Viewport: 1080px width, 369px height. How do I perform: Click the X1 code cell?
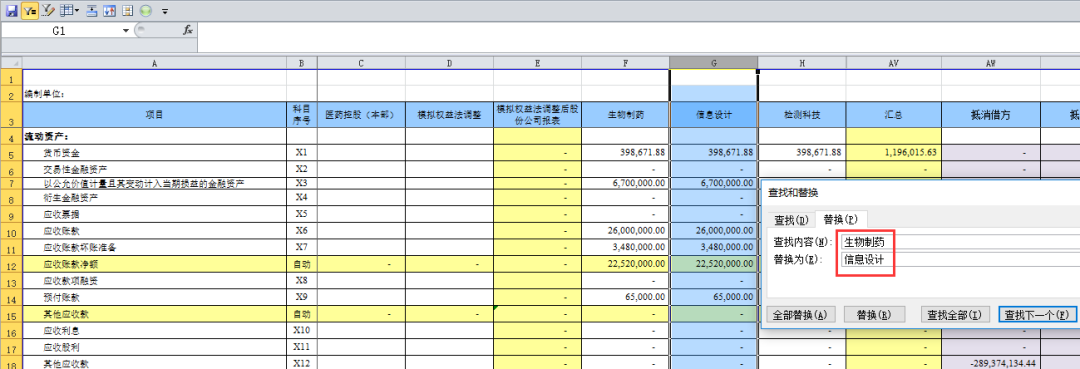click(x=302, y=153)
